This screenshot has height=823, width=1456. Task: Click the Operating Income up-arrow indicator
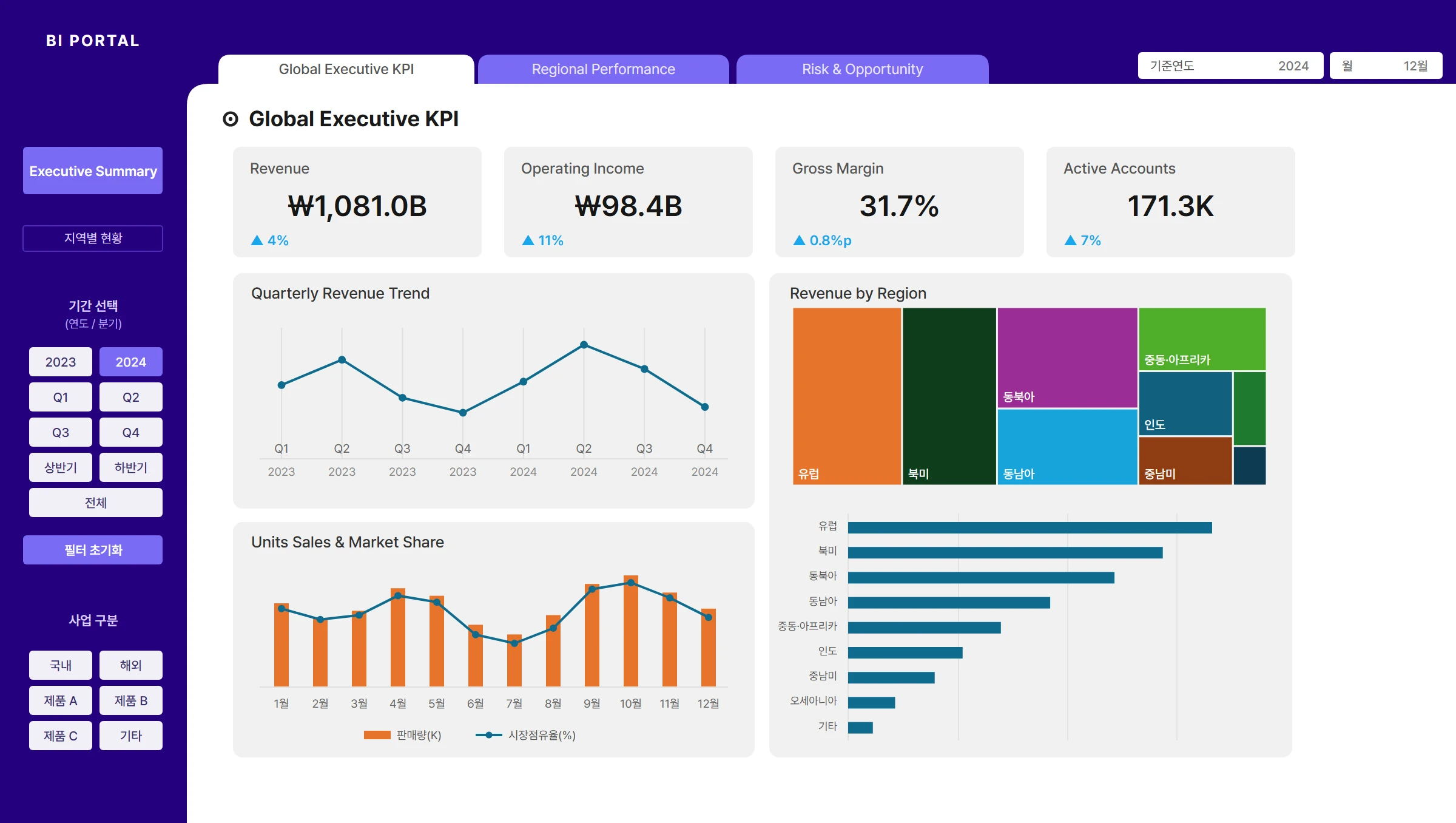point(528,240)
